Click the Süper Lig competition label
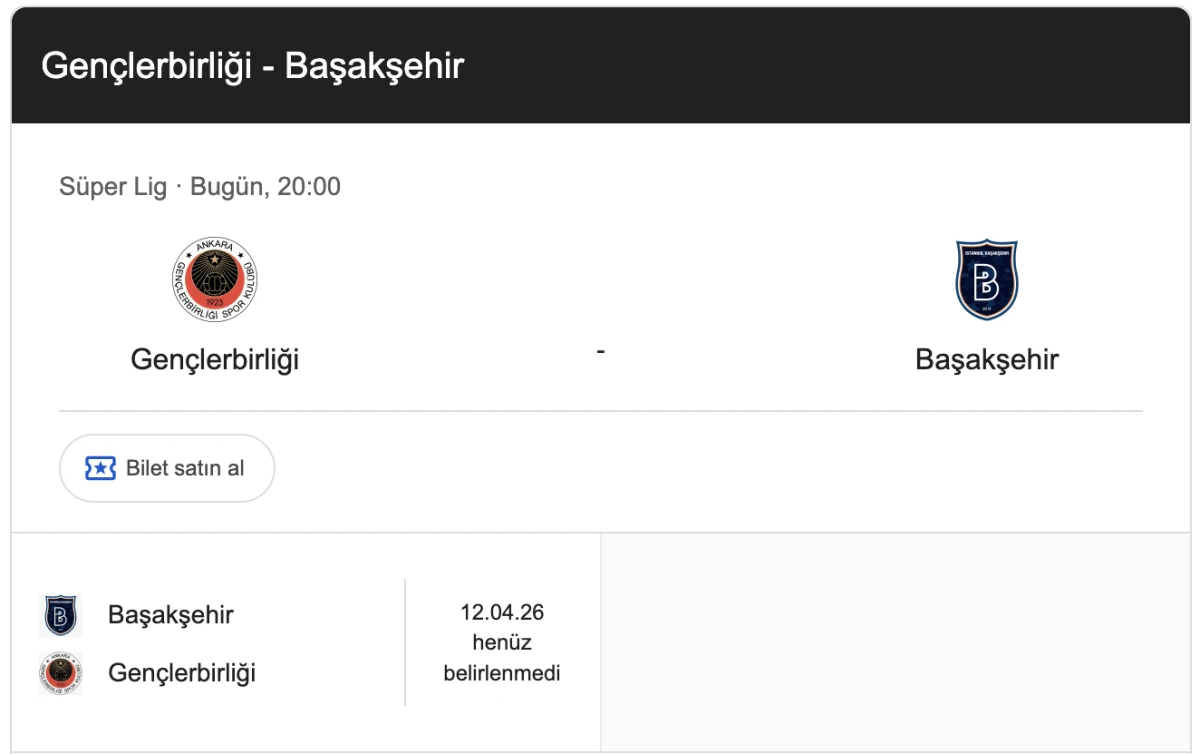The width and height of the screenshot is (1200, 754). 113,186
